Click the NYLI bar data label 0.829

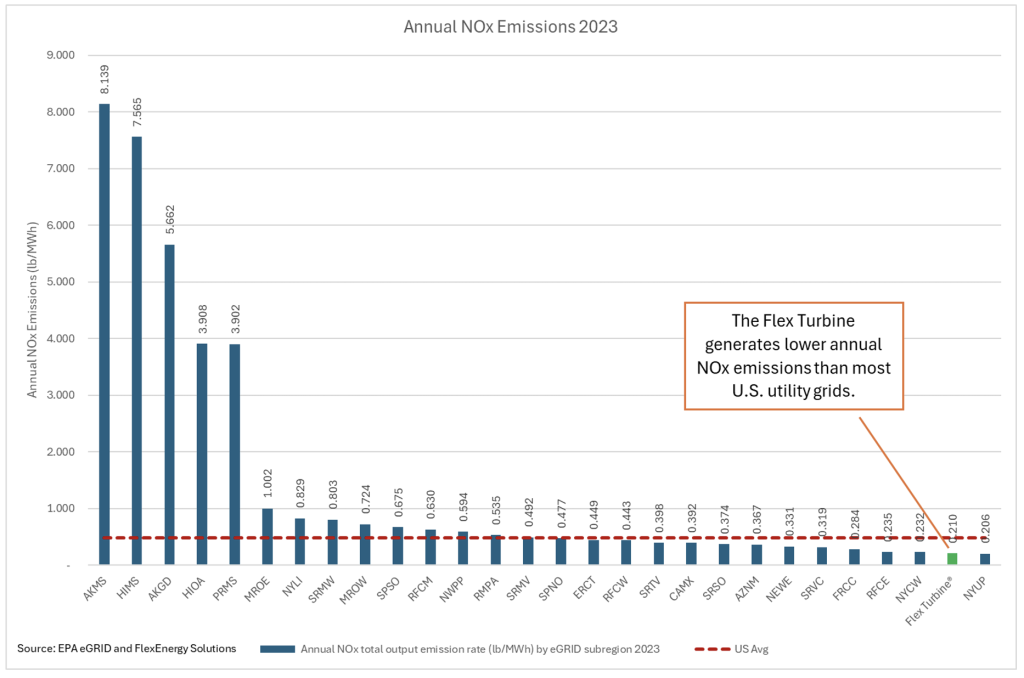click(x=299, y=488)
